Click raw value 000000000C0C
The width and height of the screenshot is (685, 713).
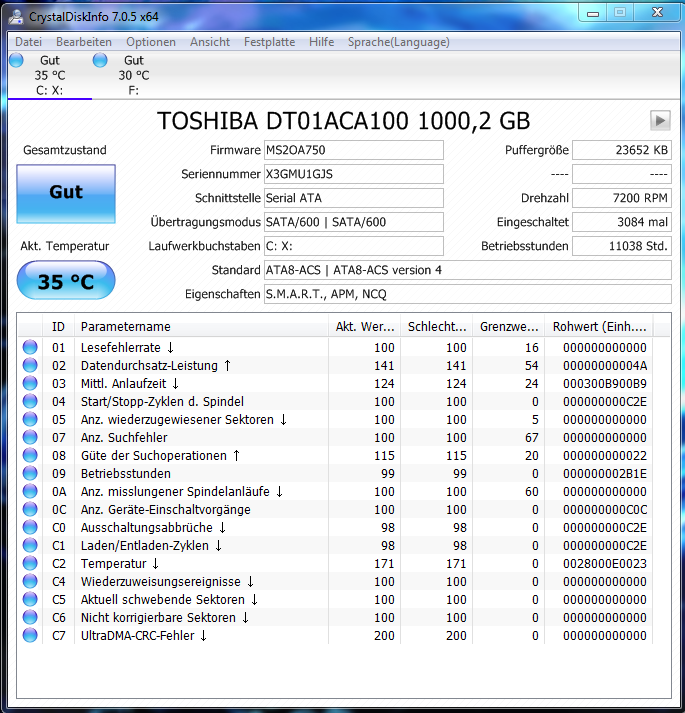coord(604,509)
